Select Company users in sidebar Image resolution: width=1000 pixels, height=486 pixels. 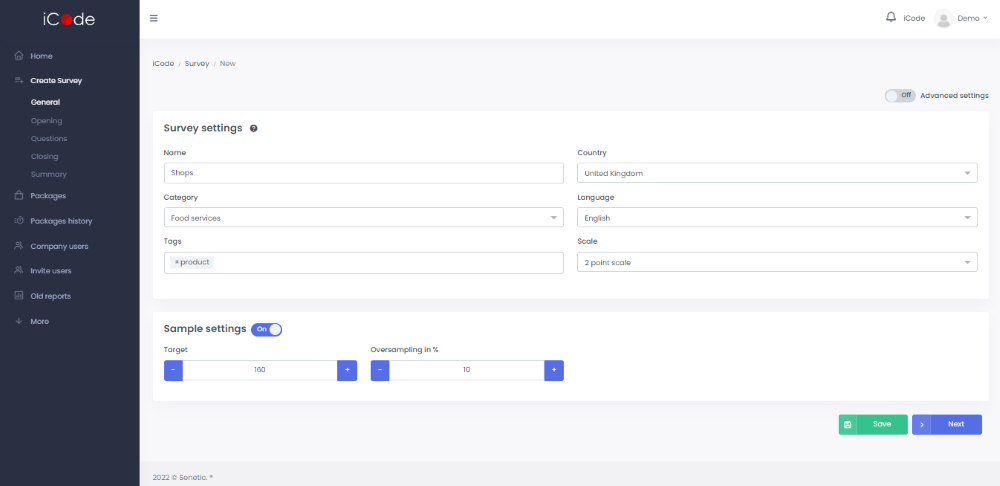(x=59, y=246)
